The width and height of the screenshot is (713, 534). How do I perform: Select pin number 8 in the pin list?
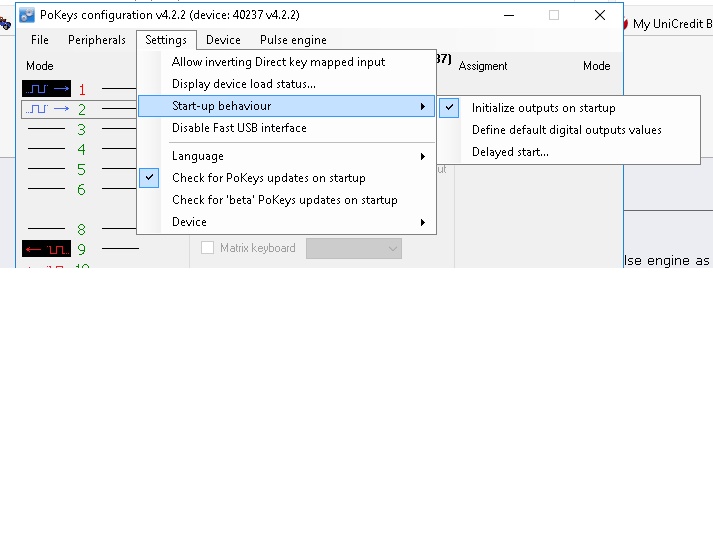click(x=81, y=229)
